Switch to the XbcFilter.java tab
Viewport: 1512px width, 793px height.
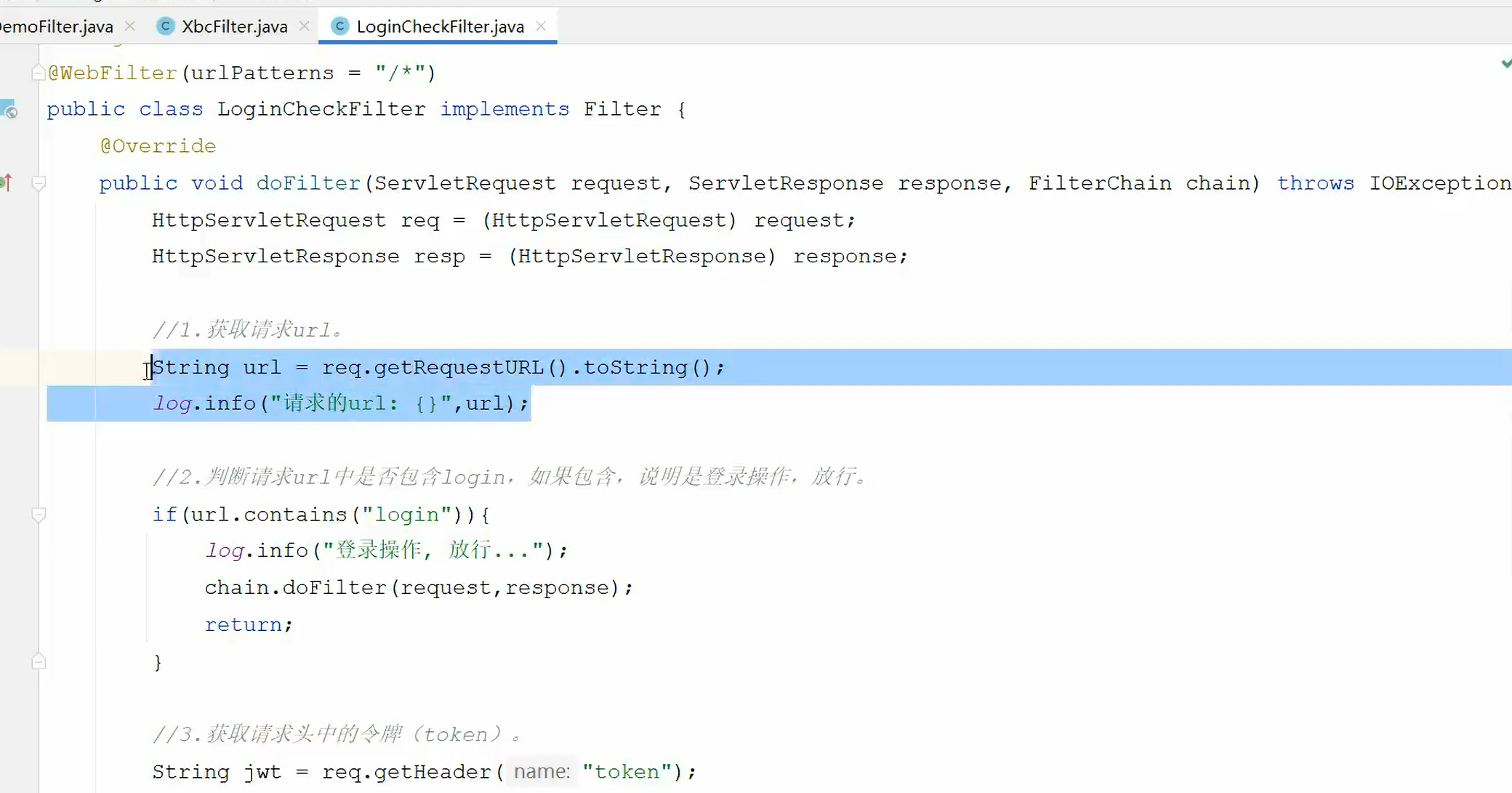coord(234,27)
